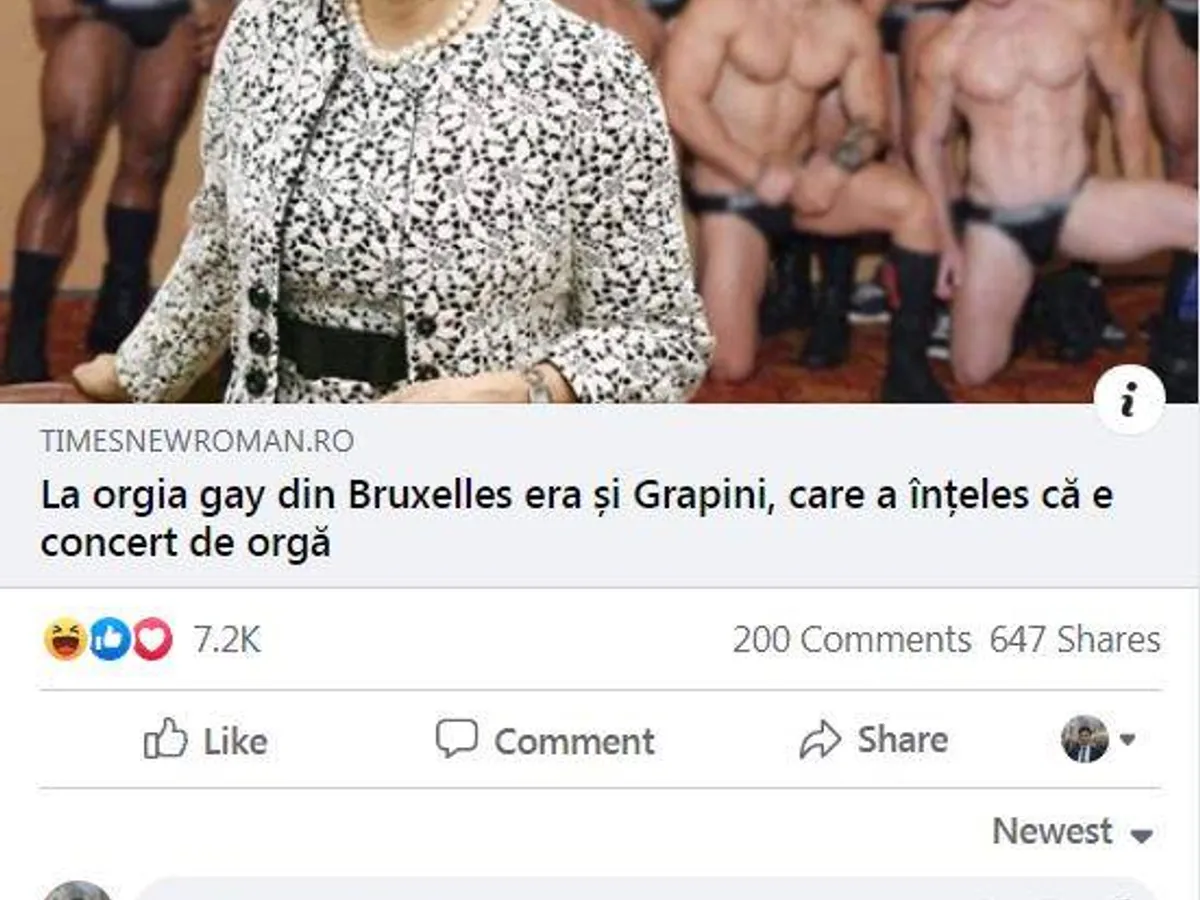Viewport: 1200px width, 900px height.
Task: Show the 200 Comments
Action: (x=851, y=640)
